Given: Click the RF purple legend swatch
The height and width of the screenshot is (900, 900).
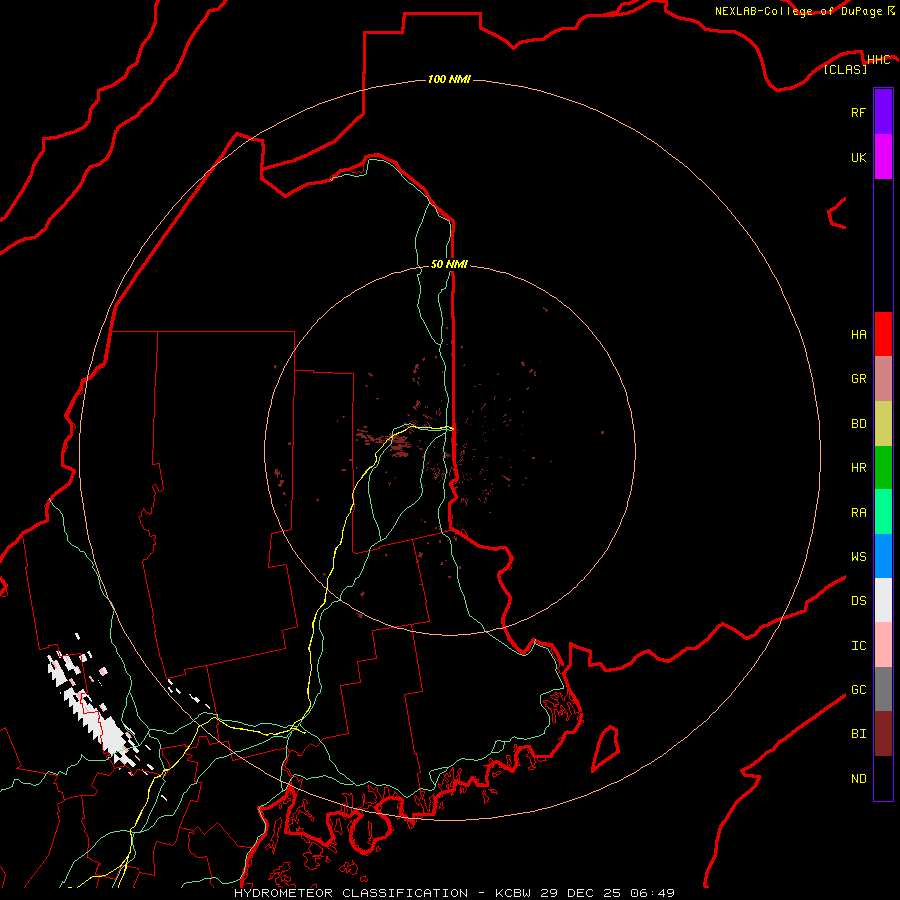Looking at the screenshot, I should (883, 112).
